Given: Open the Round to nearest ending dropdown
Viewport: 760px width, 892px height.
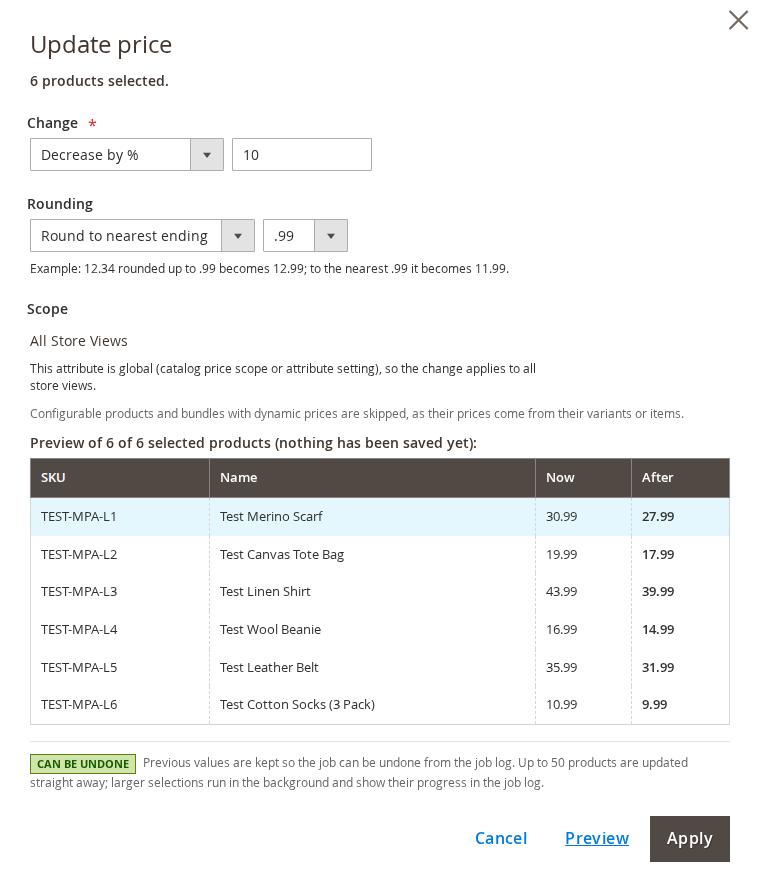Looking at the screenshot, I should click(x=142, y=236).
